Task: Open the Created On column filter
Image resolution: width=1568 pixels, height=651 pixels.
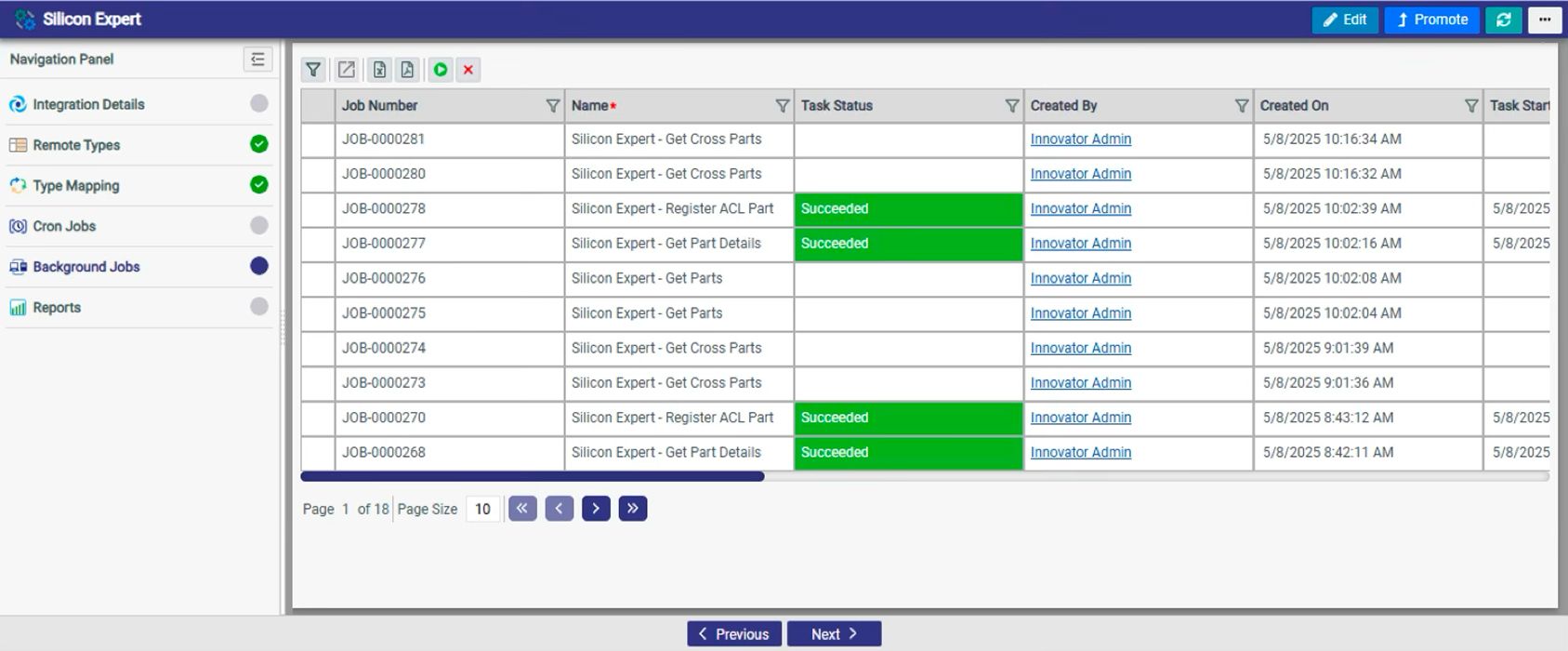Action: (x=1470, y=106)
